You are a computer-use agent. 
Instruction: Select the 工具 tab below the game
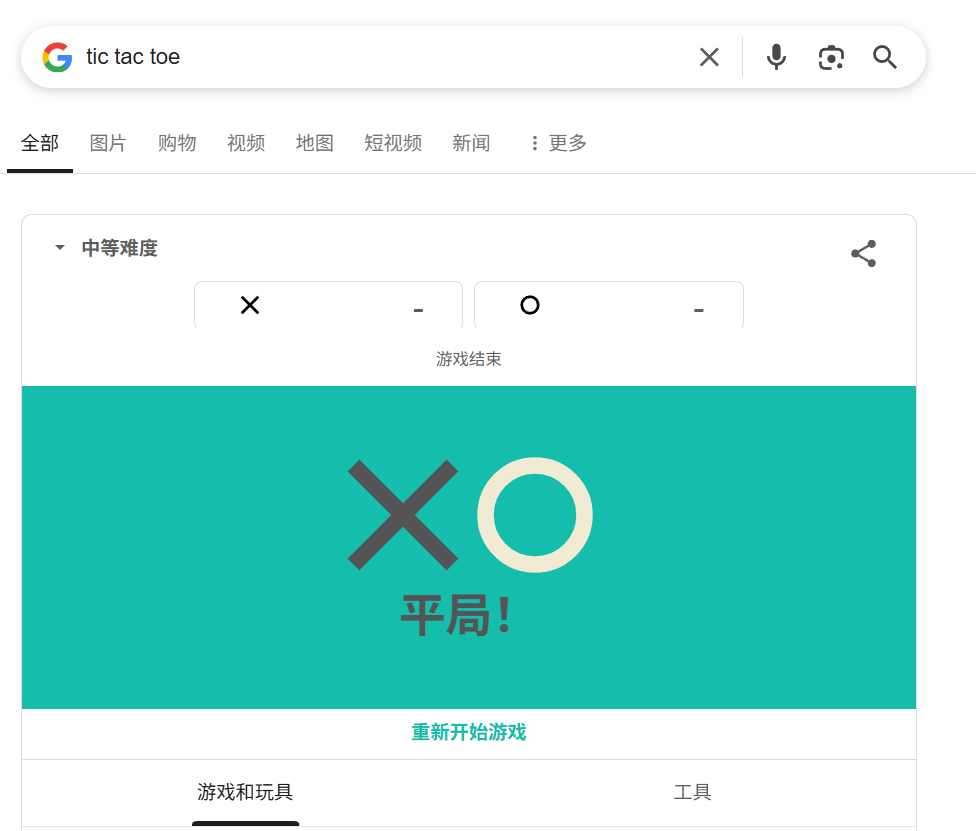[692, 793]
